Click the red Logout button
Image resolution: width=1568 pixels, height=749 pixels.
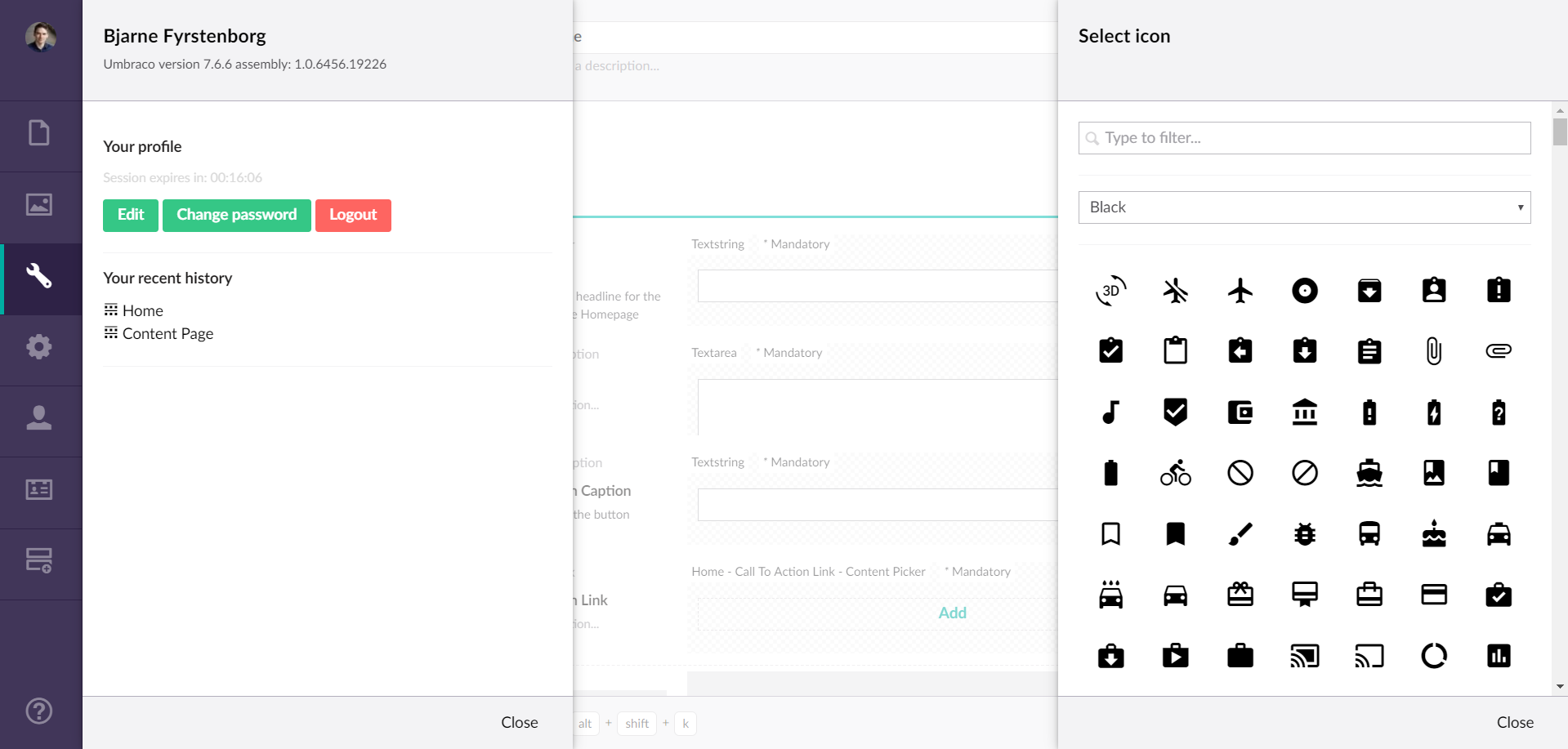coord(353,215)
